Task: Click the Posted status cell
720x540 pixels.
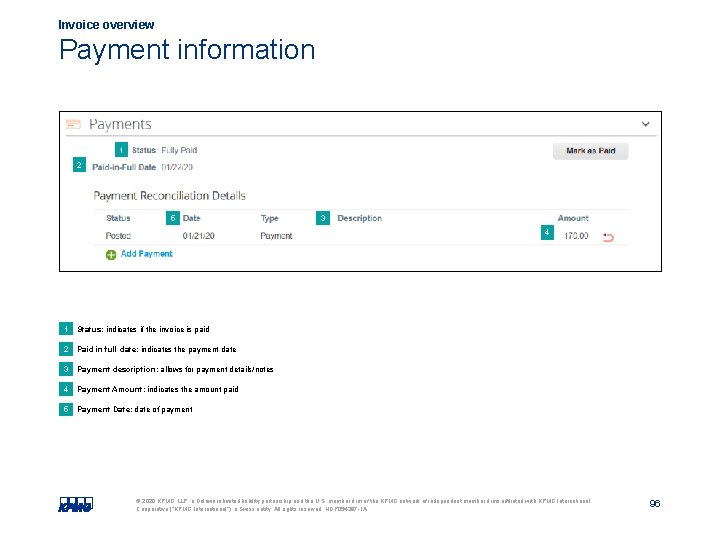Action: (118, 236)
